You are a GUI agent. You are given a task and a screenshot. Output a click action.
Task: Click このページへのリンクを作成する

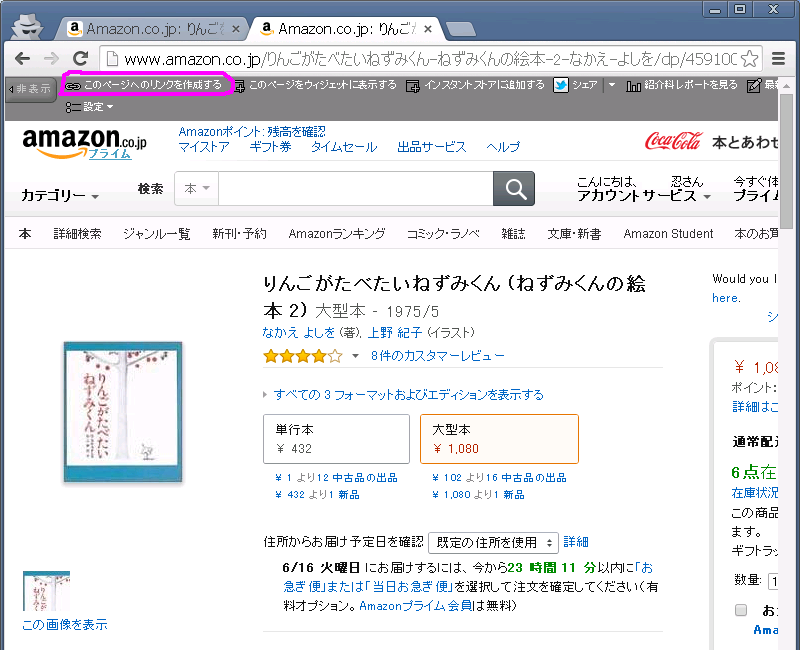[153, 85]
